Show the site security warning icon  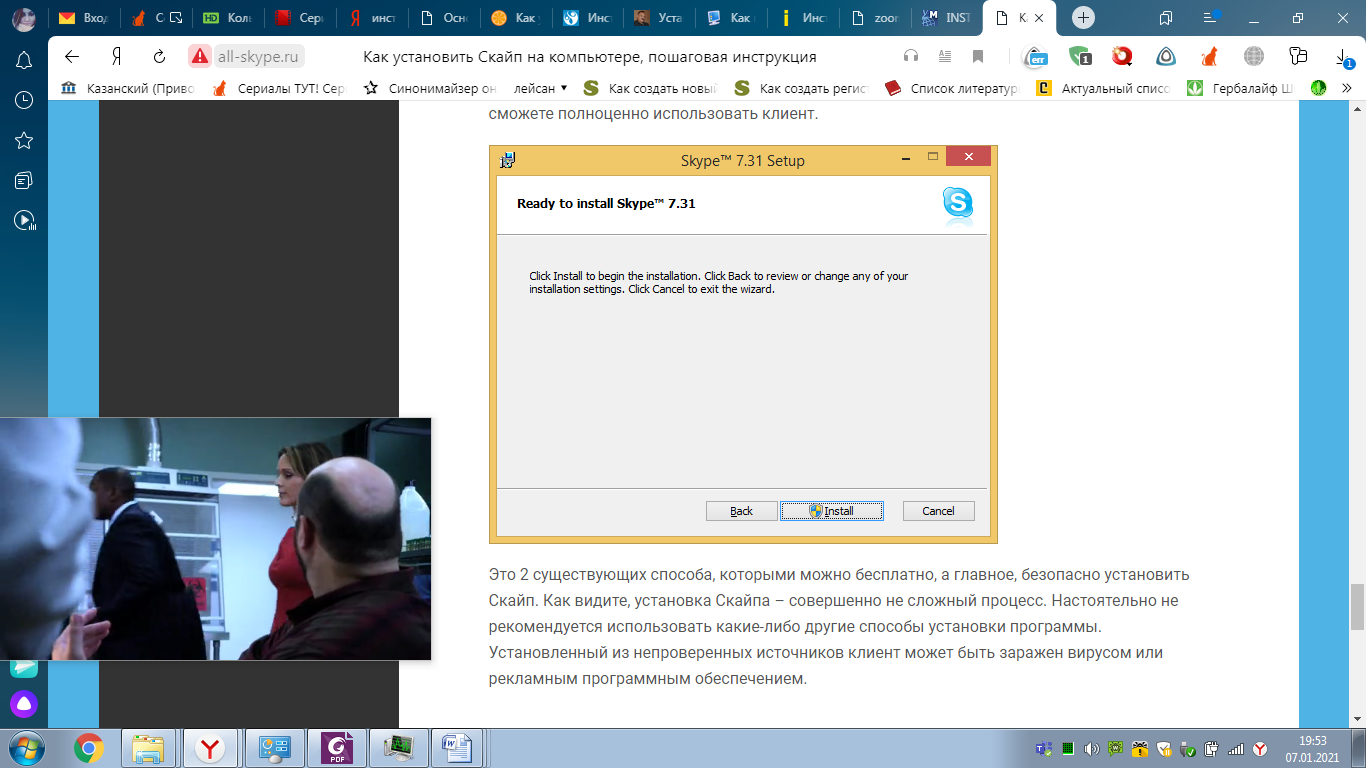[200, 56]
